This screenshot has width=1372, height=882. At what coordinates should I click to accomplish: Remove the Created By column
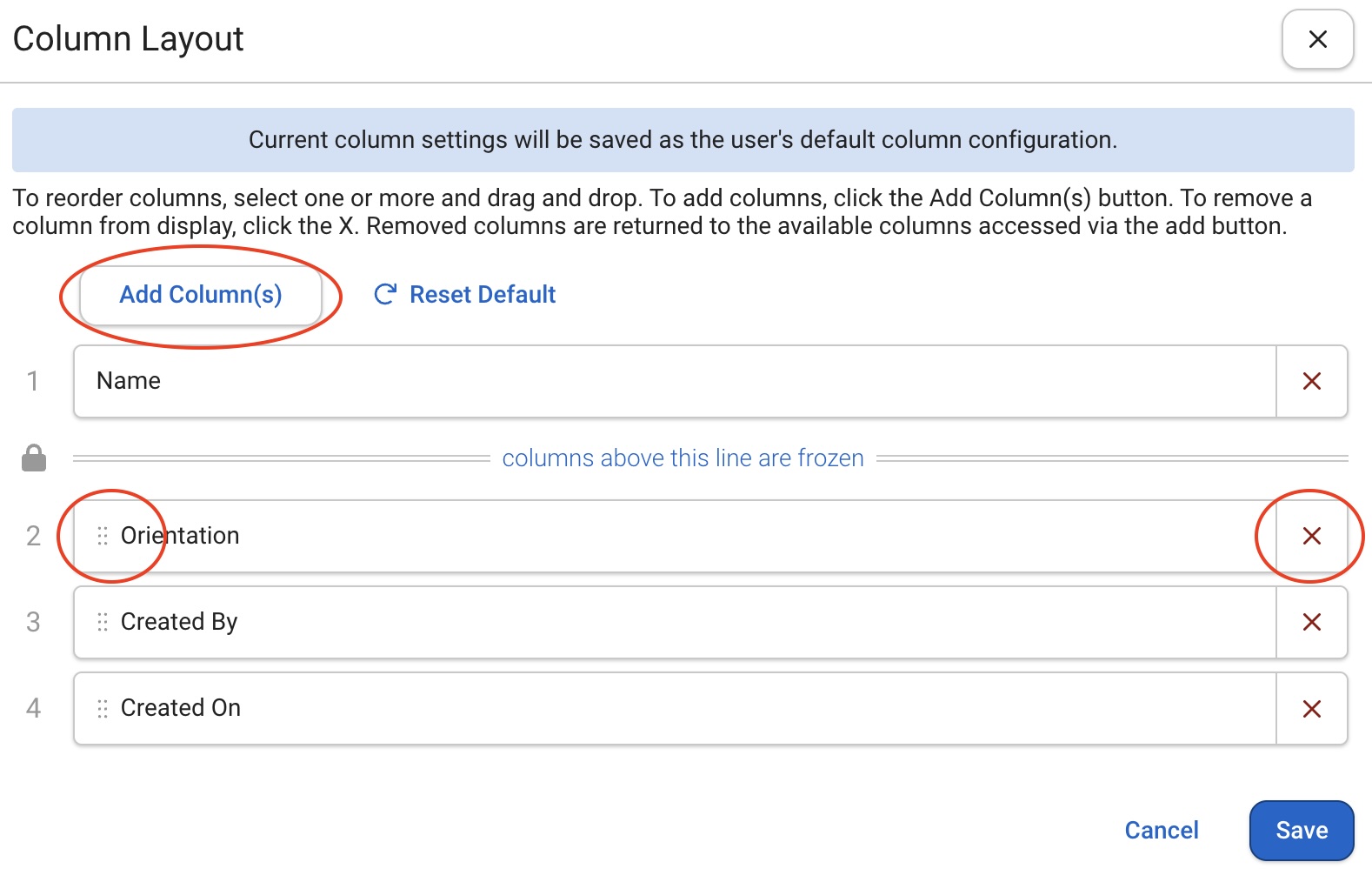(1312, 622)
